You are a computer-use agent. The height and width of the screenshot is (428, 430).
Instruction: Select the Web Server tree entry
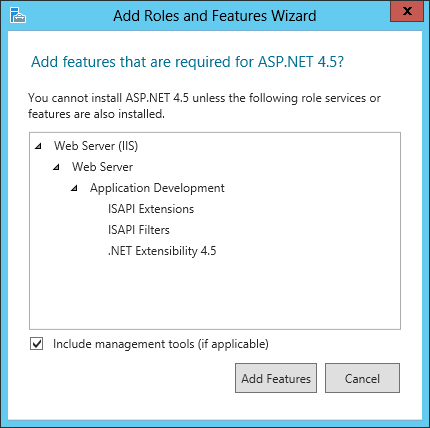[102, 167]
